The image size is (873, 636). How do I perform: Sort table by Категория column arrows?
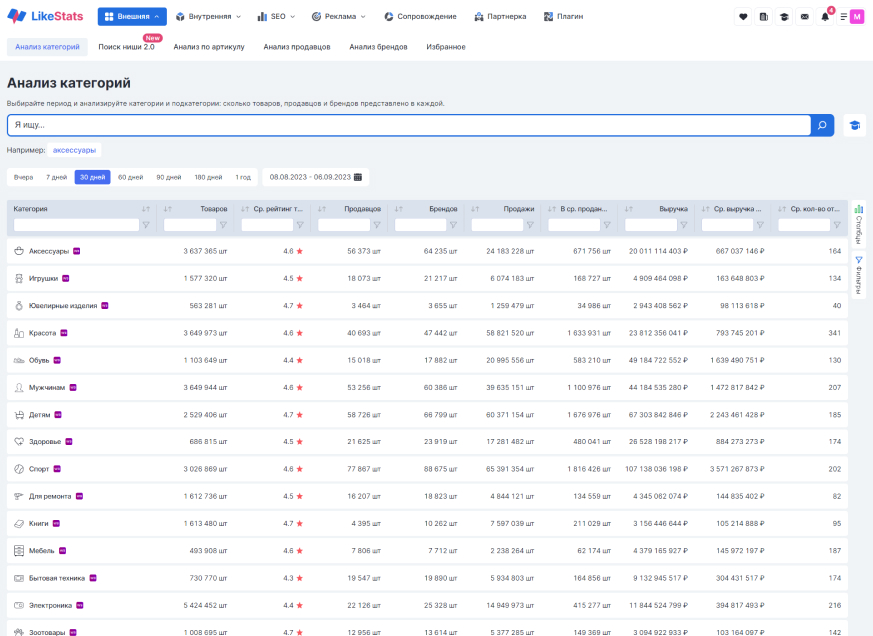coord(146,209)
